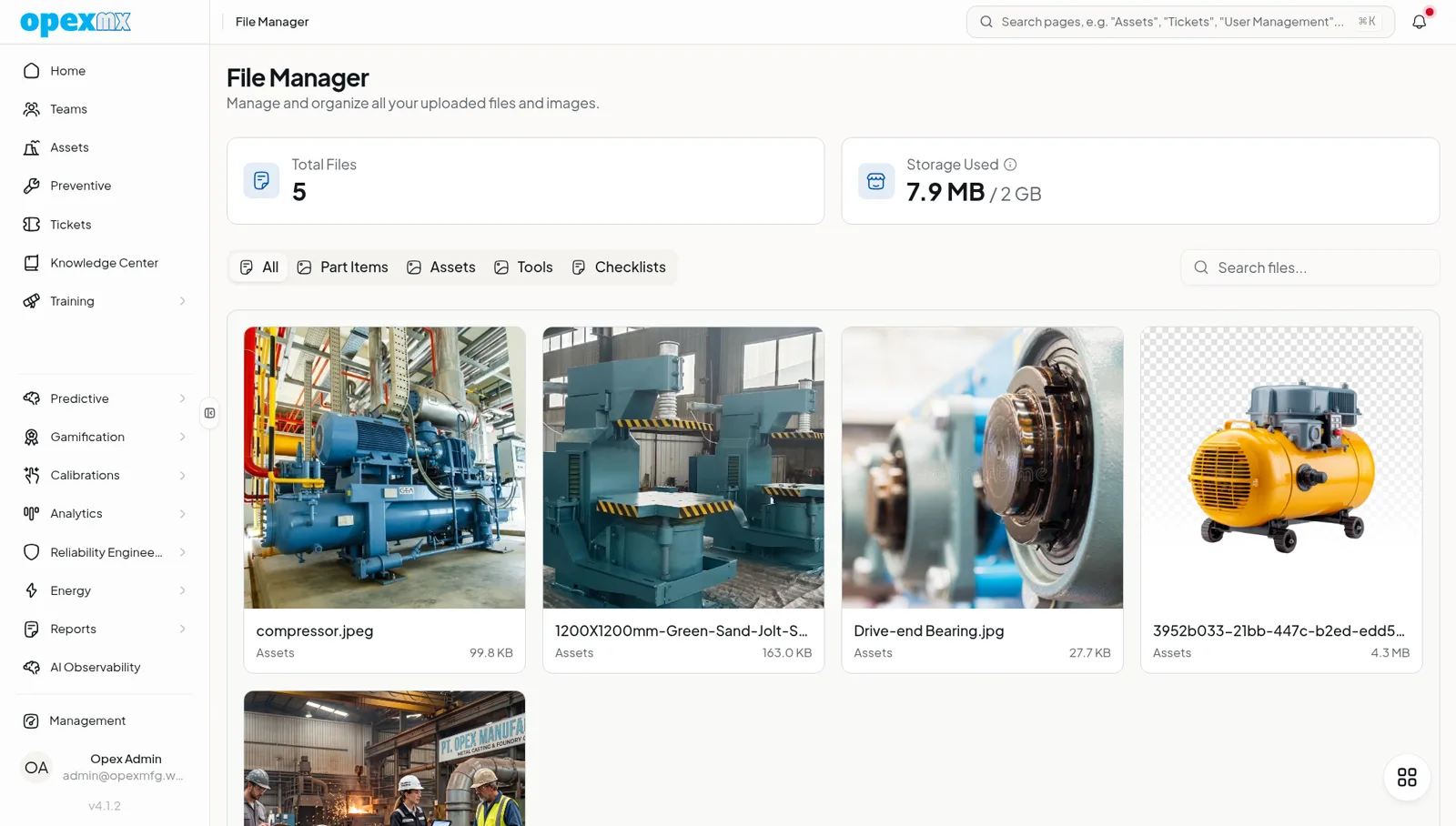Expand the Reliability Engineering chevron
This screenshot has width=1456, height=826.
182,552
